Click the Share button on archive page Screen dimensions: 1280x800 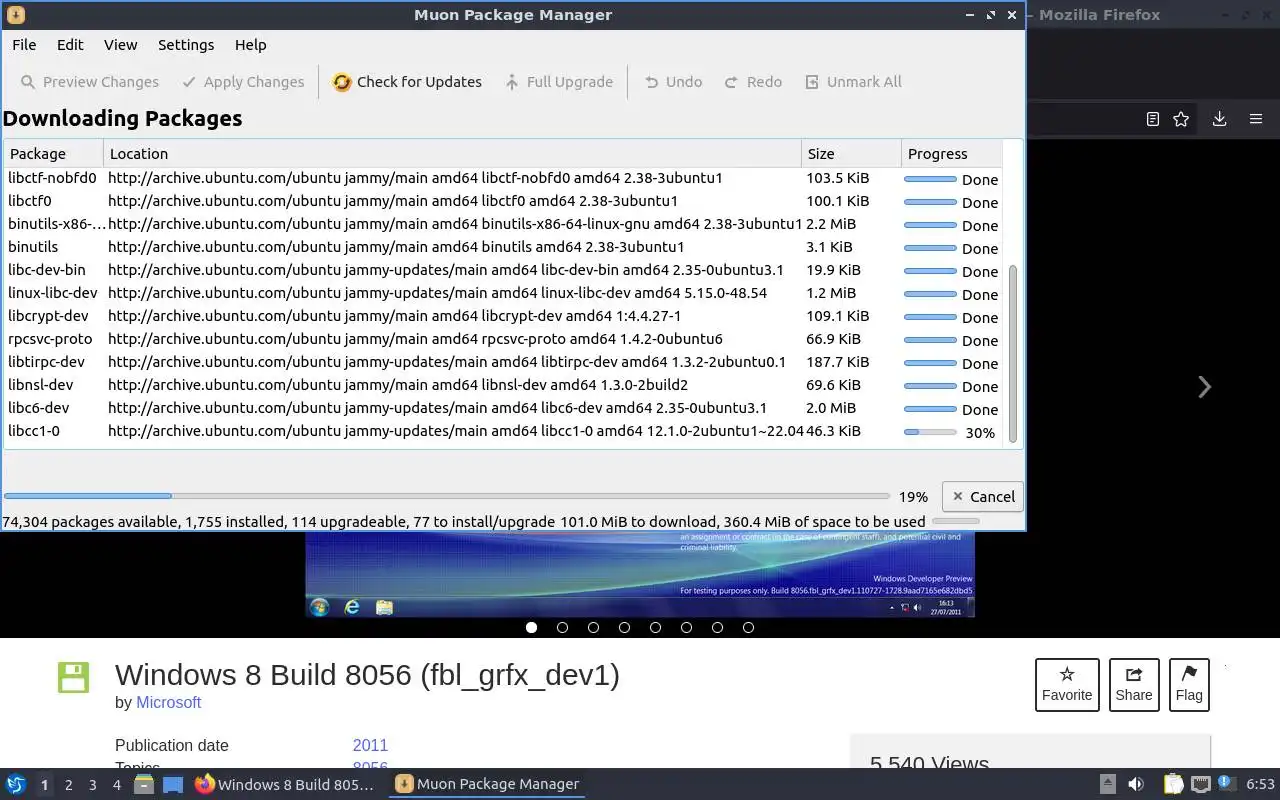point(1134,685)
